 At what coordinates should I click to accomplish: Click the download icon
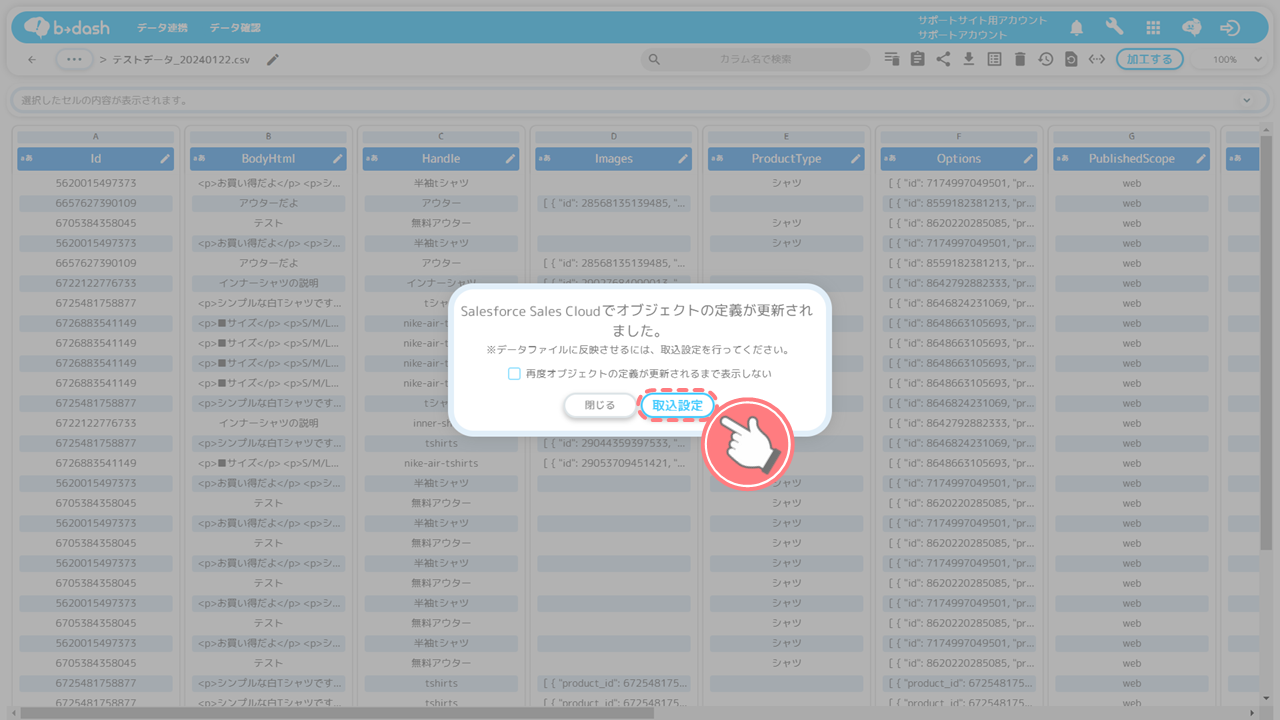pos(968,59)
